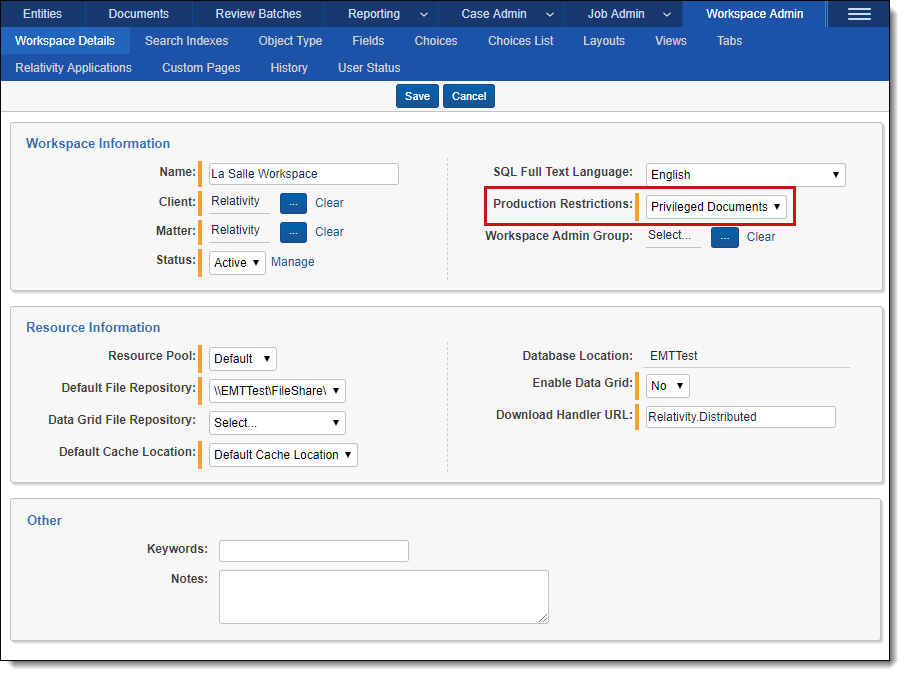905x676 pixels.
Task: Open the Search Indexes tab
Action: pos(186,41)
